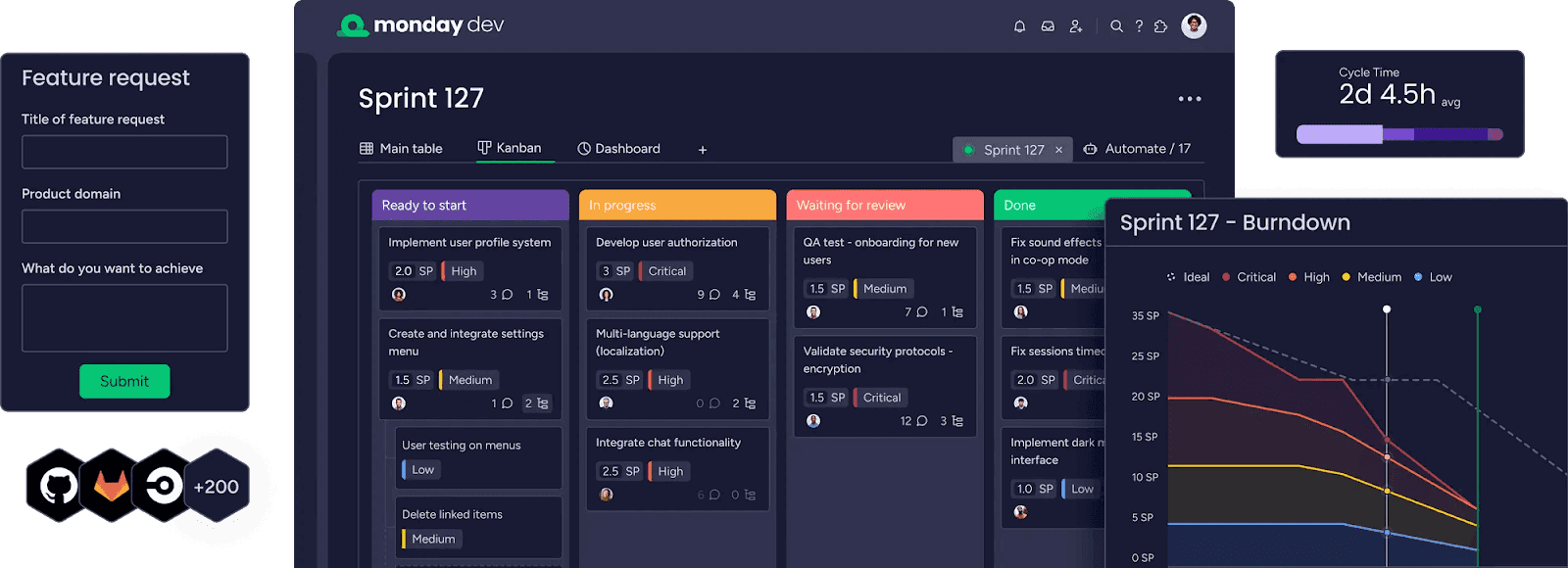Toggle Medium series in burndown legend

tap(1371, 277)
